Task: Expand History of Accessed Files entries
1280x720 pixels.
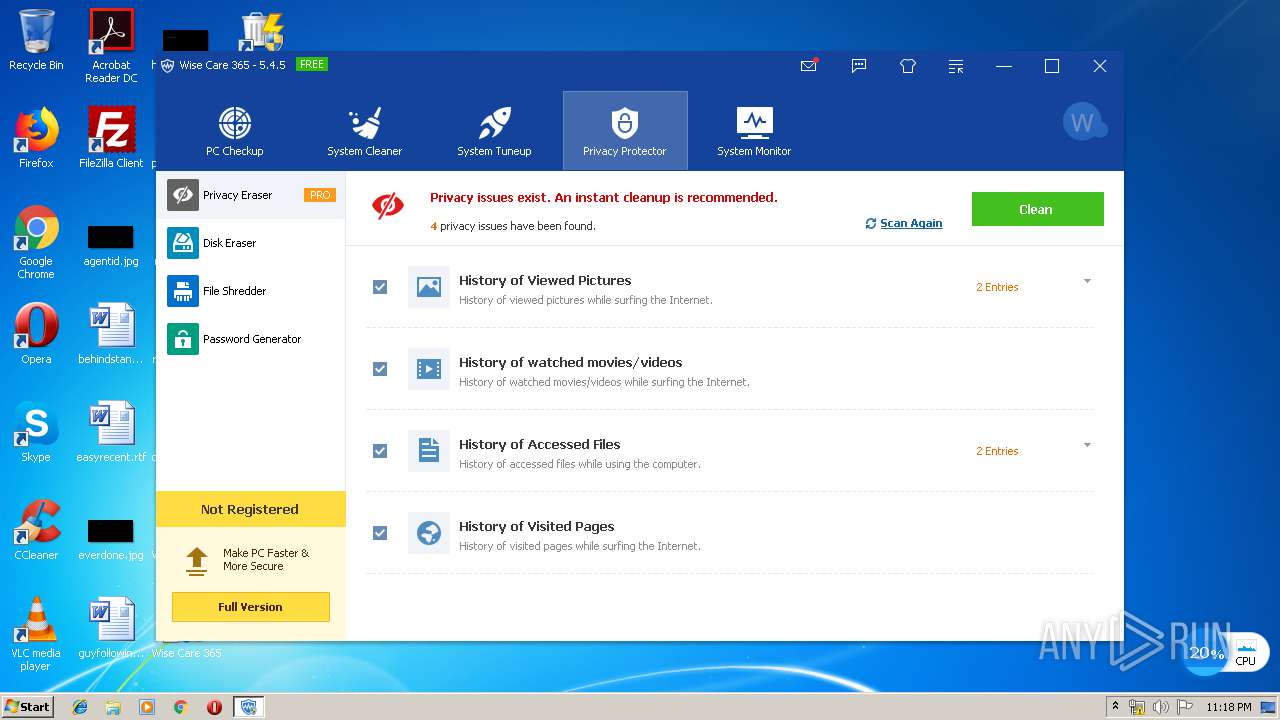Action: pos(1087,445)
